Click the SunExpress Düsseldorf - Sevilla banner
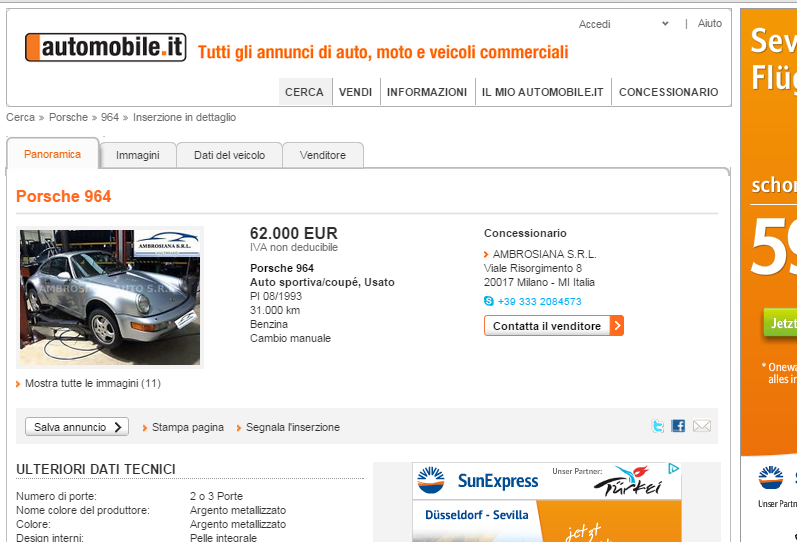 (547, 502)
